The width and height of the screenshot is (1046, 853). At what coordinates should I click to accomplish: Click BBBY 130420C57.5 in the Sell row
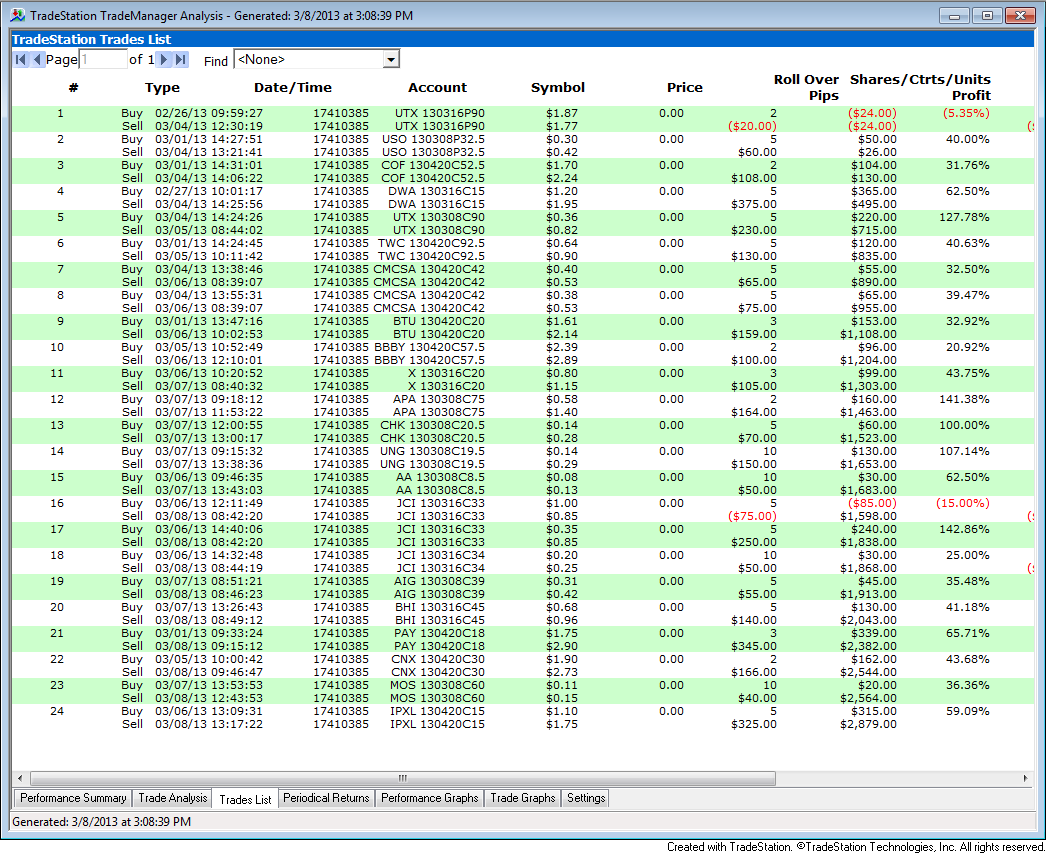point(430,360)
